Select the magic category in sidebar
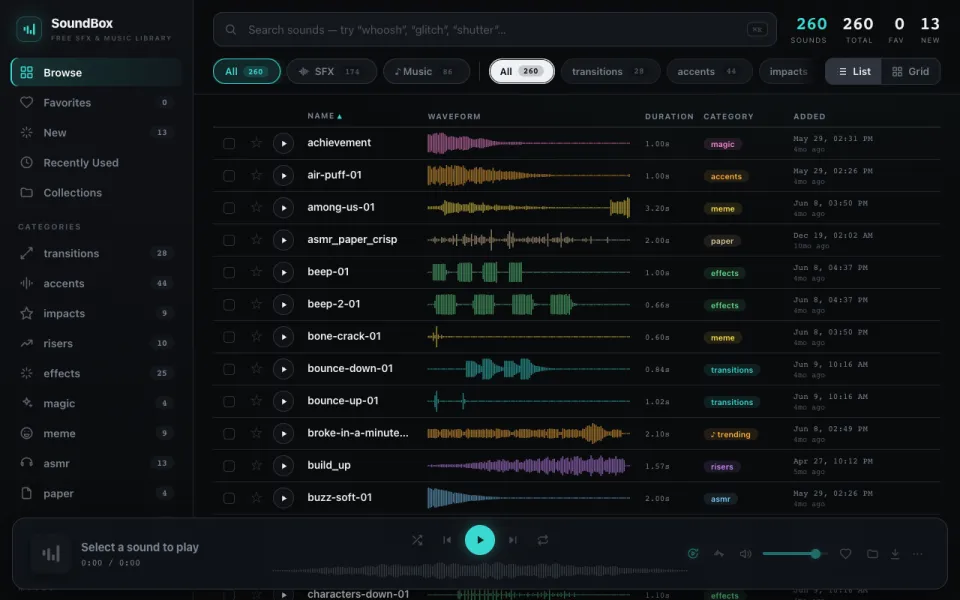The height and width of the screenshot is (600, 960). [96, 403]
